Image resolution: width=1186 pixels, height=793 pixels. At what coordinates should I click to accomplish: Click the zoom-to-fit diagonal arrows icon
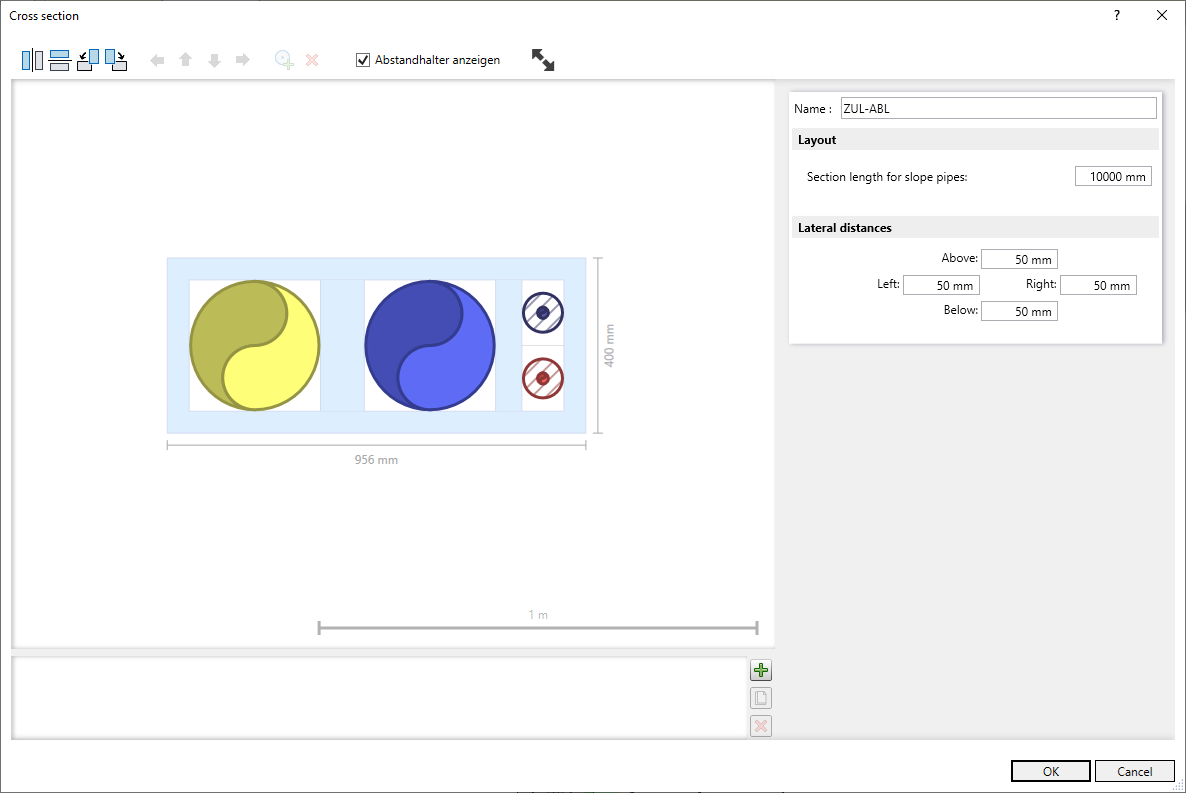point(543,60)
